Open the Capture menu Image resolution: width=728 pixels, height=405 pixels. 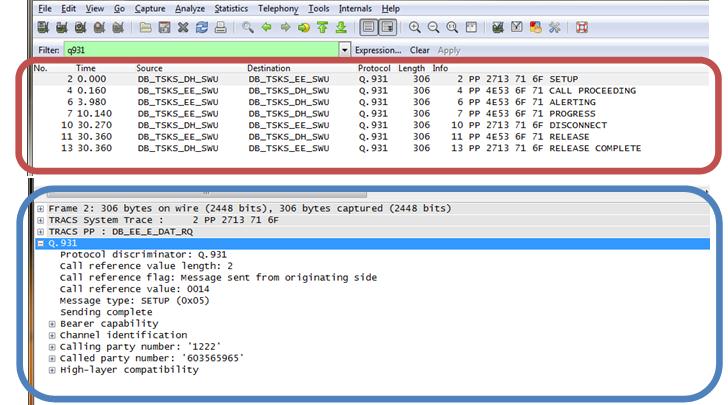click(150, 8)
